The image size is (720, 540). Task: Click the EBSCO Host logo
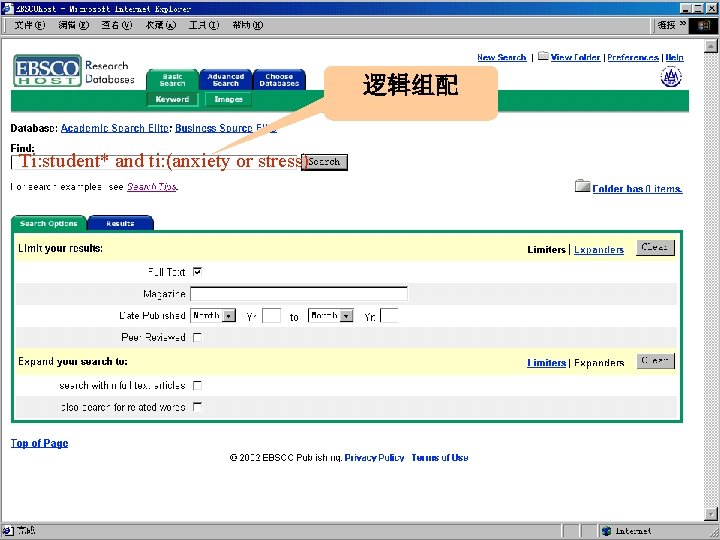[47, 71]
